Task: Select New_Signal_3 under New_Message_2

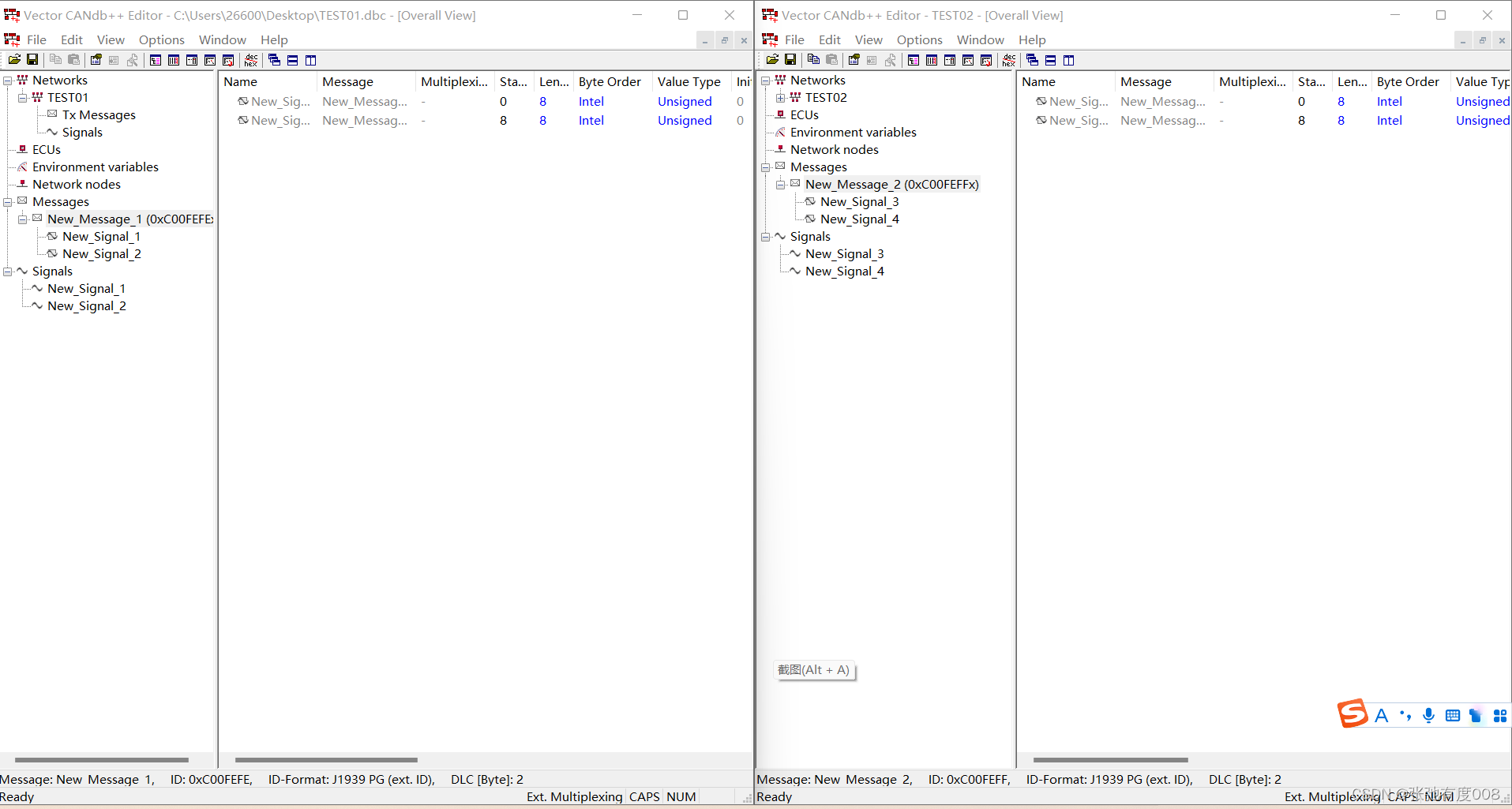Action: (x=860, y=202)
